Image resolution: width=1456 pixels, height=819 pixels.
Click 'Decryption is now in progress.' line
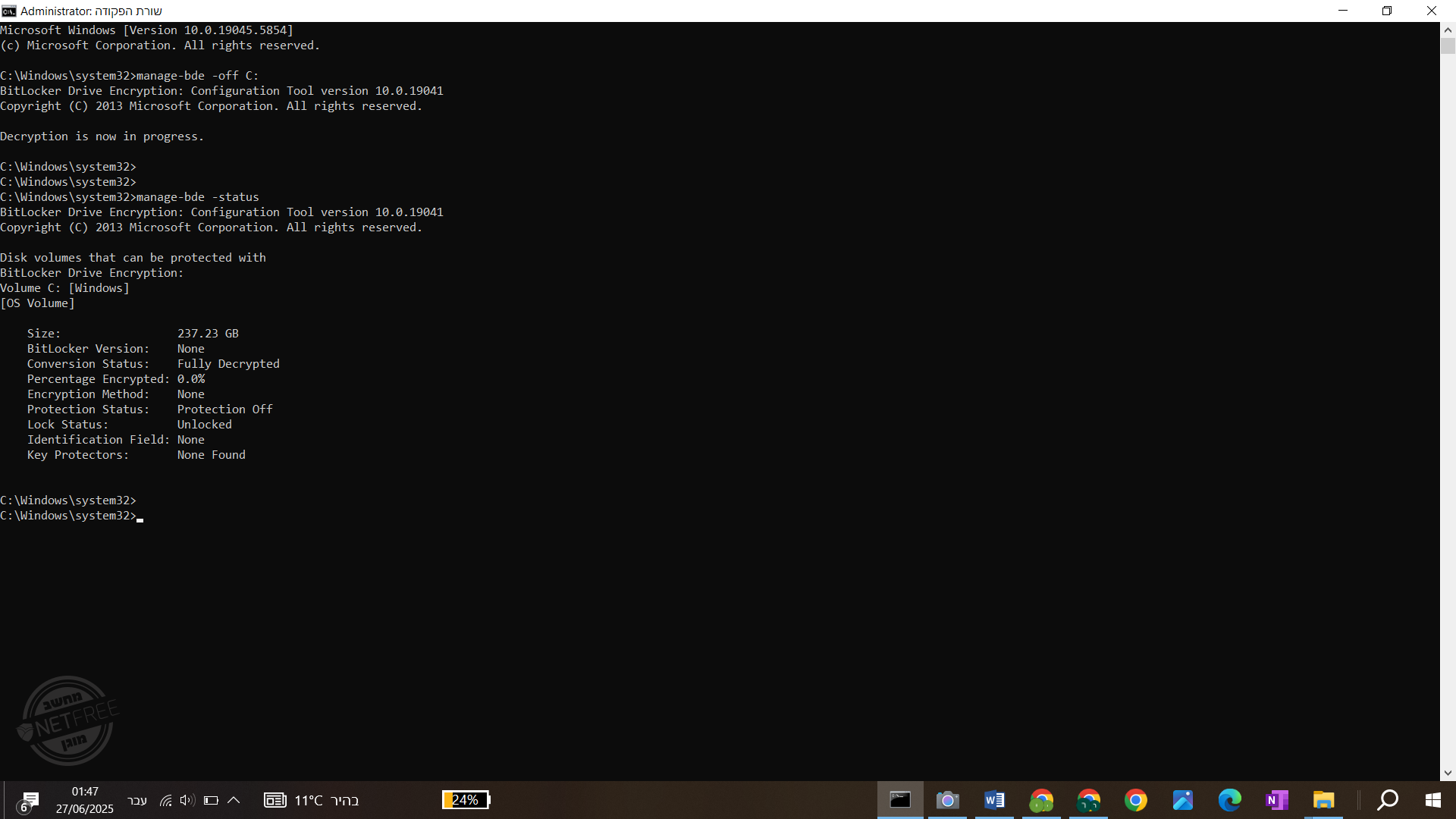[x=102, y=136]
